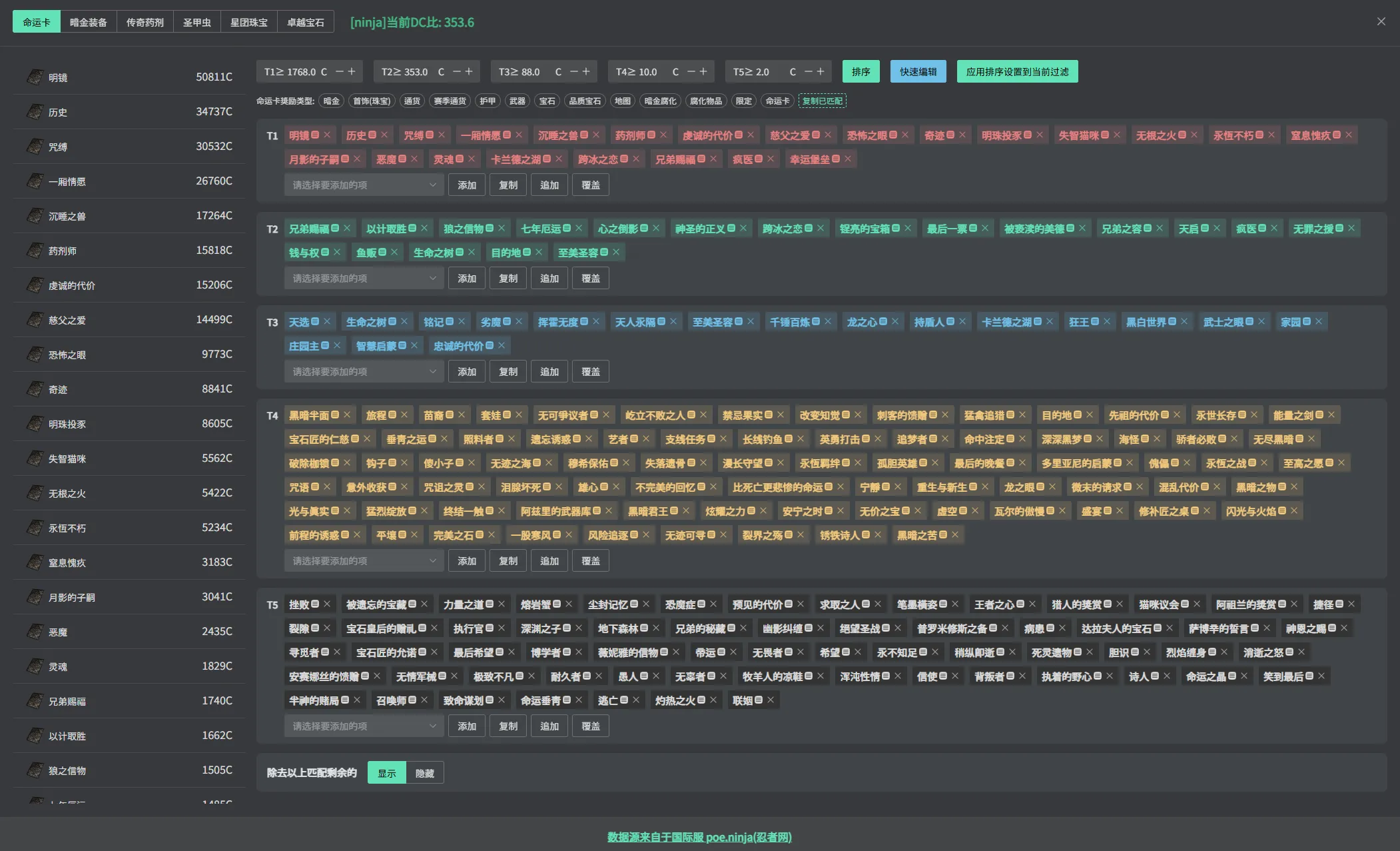Decrease the T5 threshold with minus

[809, 71]
